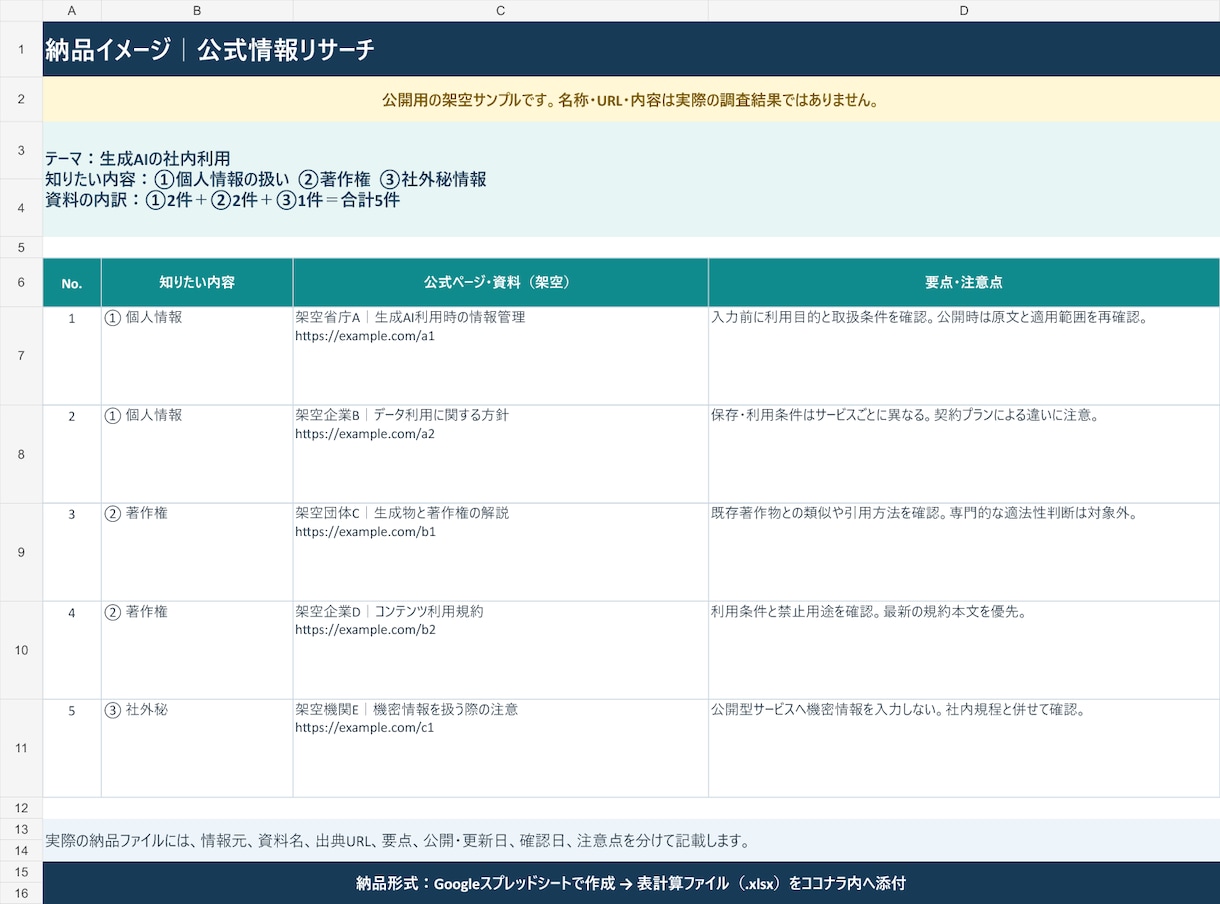Select column B header
1220x904 pixels.
point(197,10)
